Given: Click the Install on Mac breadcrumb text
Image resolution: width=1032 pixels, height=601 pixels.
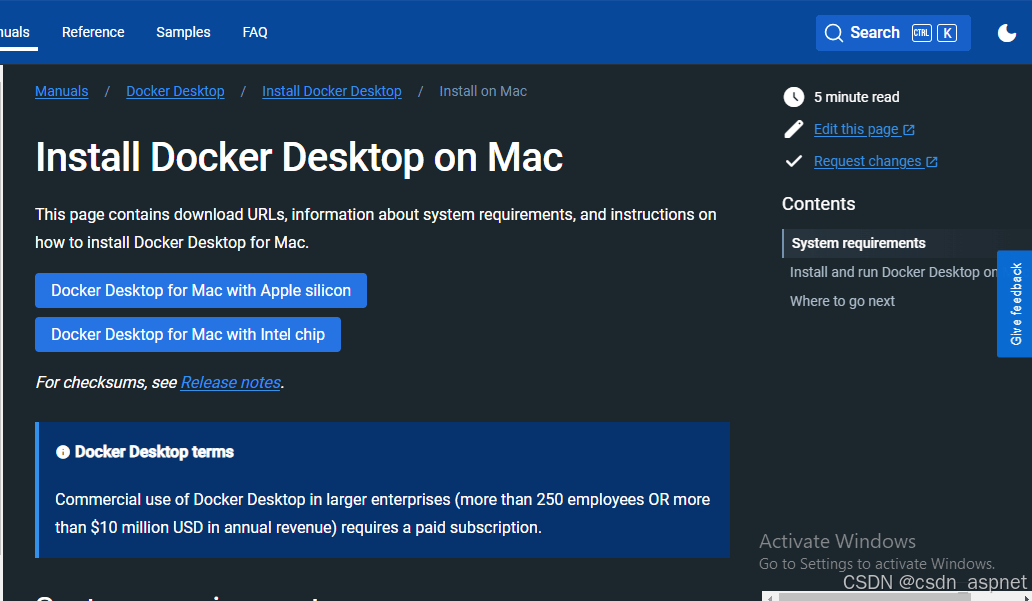Looking at the screenshot, I should [x=483, y=91].
